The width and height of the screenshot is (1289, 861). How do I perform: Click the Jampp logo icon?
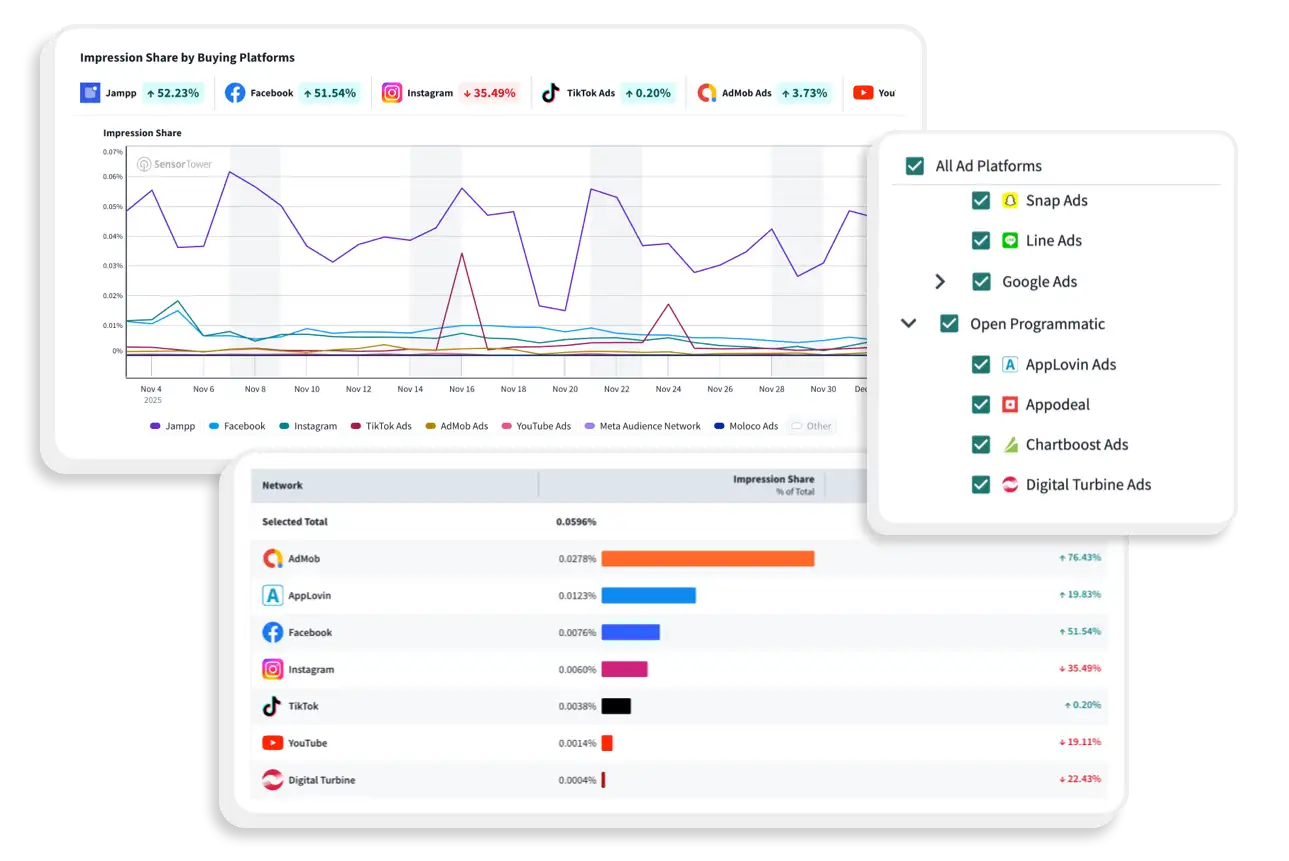pos(91,93)
